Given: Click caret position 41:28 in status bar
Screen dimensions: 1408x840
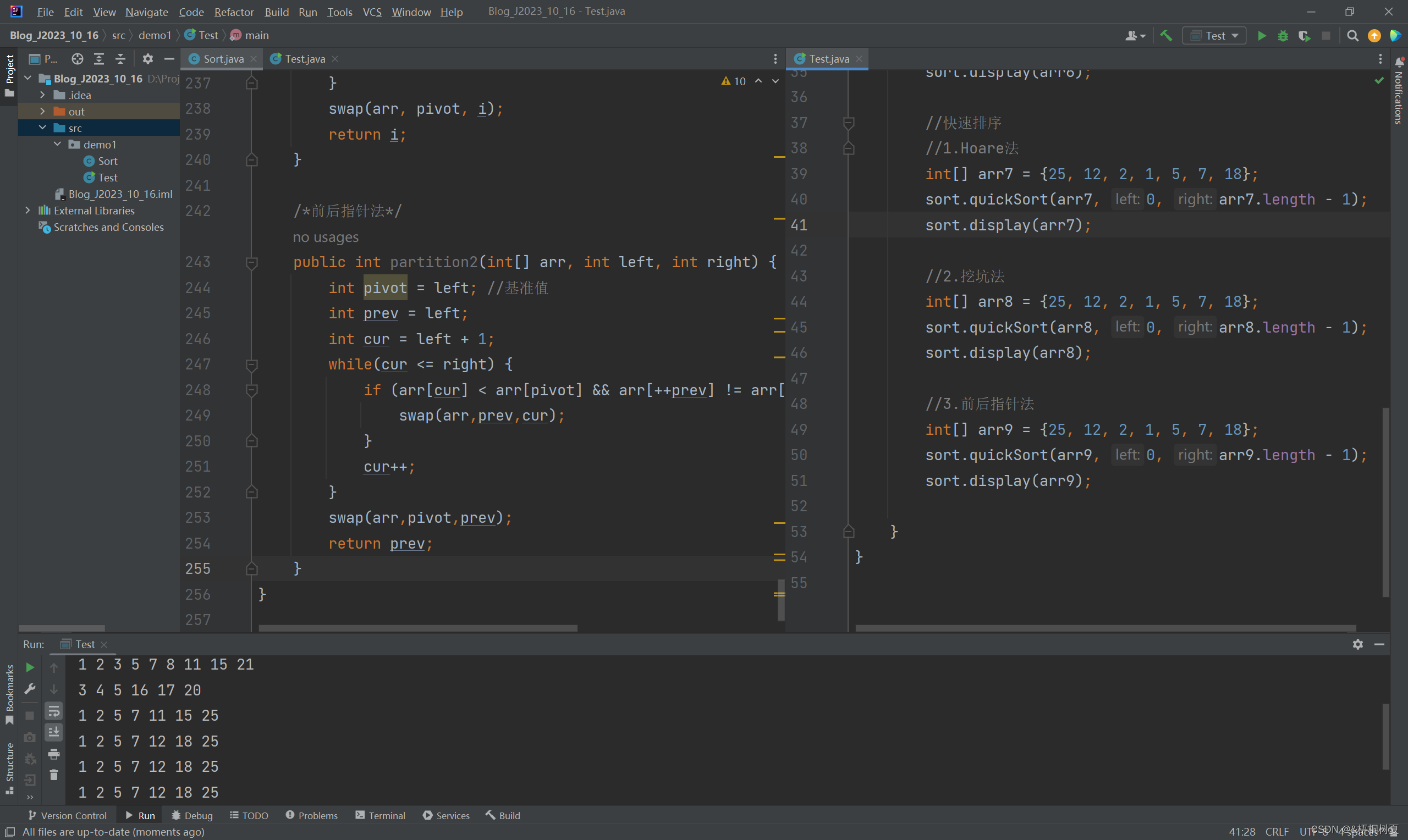Looking at the screenshot, I should pos(1242,831).
